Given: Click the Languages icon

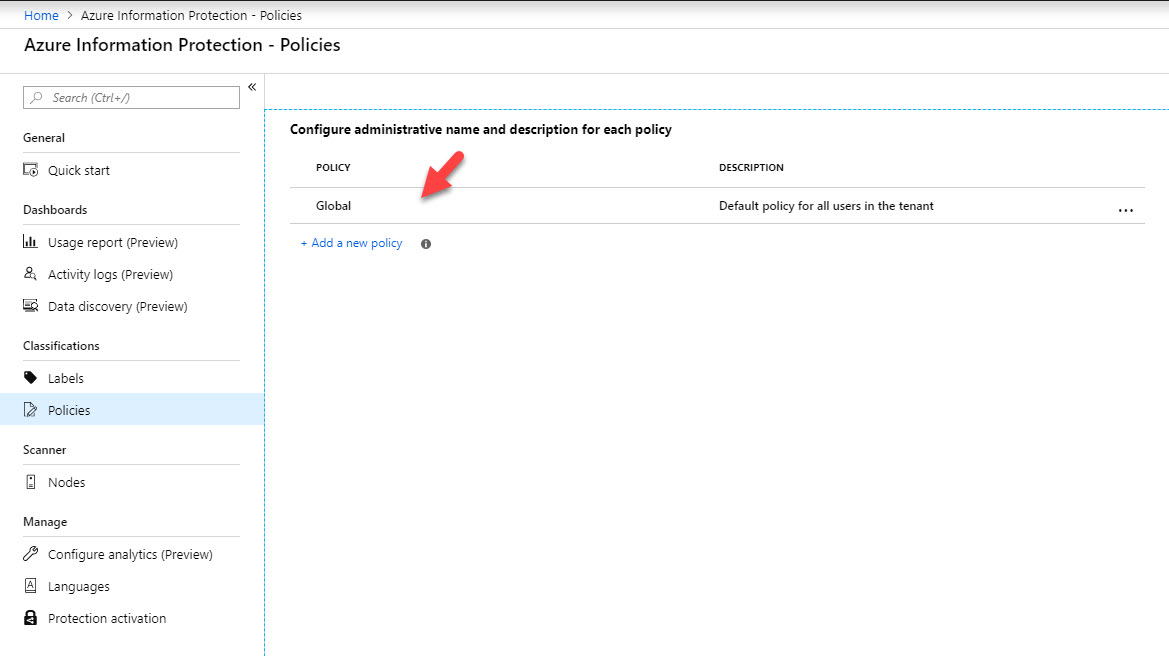Looking at the screenshot, I should click(31, 586).
